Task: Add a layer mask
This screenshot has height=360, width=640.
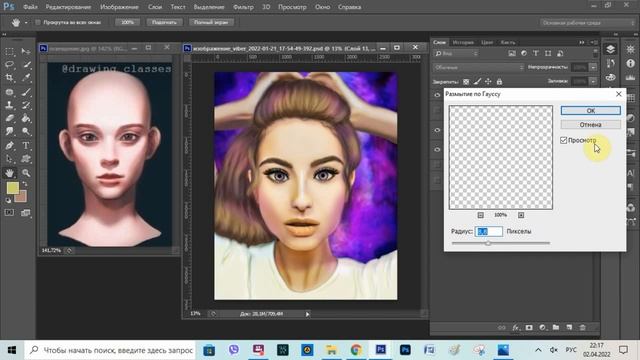Action: [x=529, y=327]
